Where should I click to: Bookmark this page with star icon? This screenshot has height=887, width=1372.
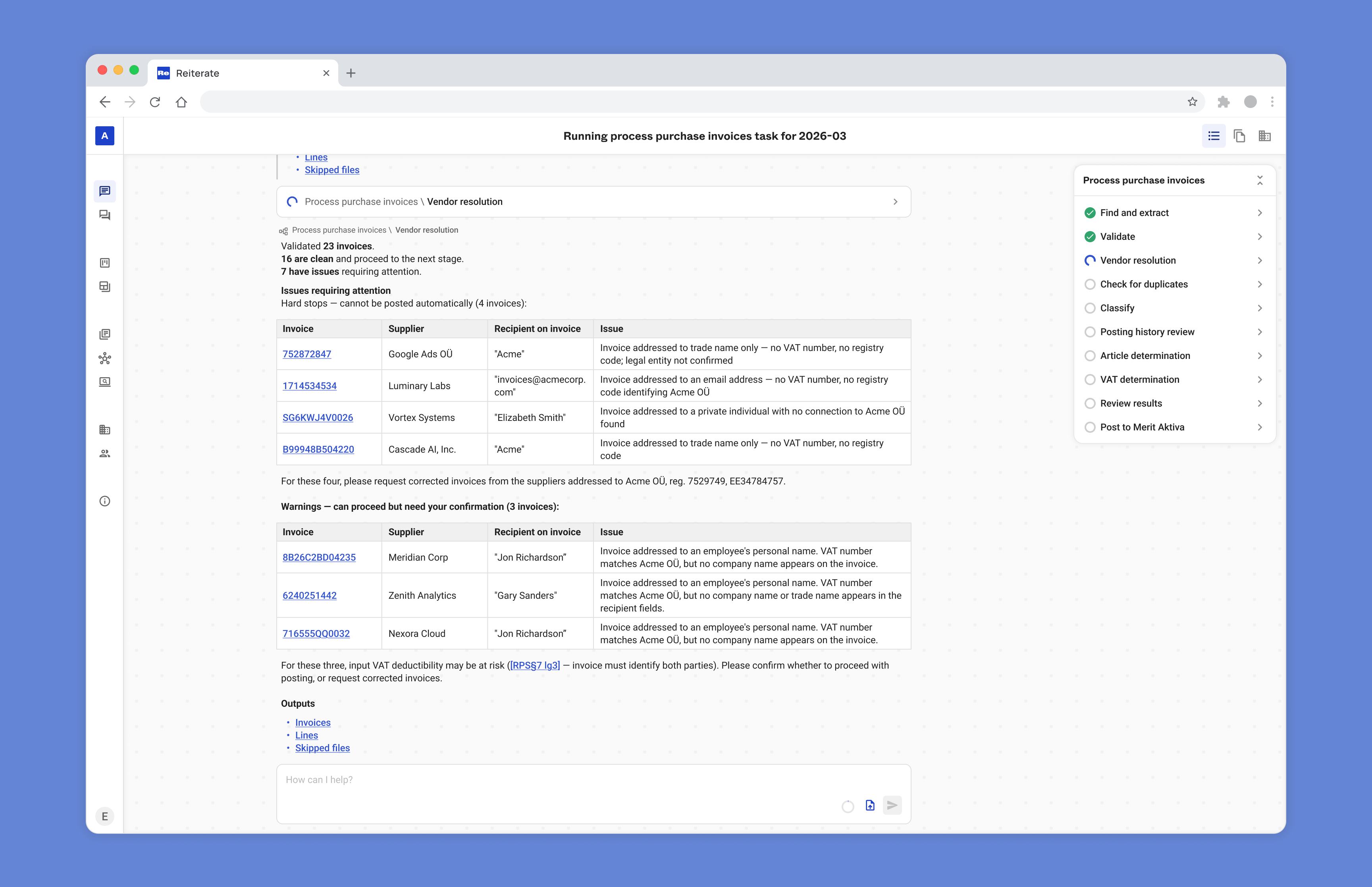pos(1192,102)
